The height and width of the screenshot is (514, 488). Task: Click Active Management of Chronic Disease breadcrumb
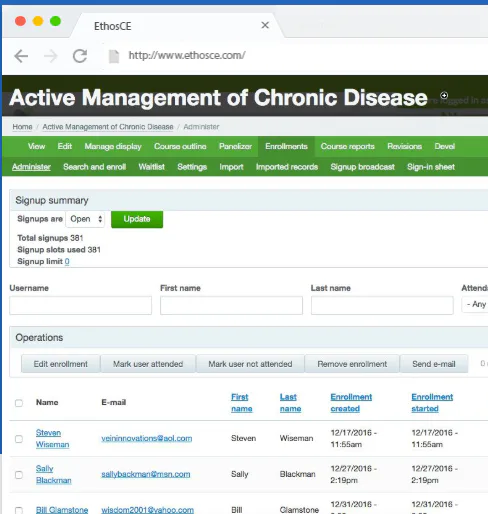[108, 127]
